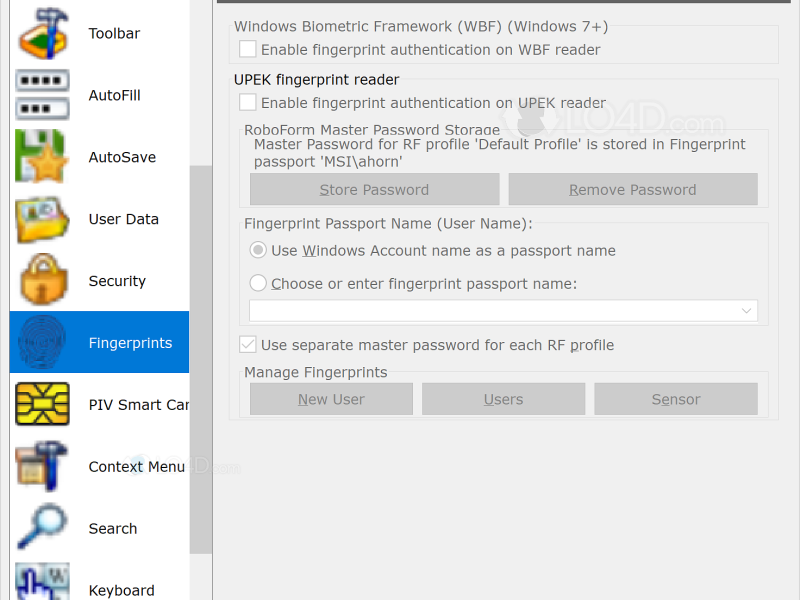Toggle separate master password for each RF profile
Image resolution: width=800 pixels, height=600 pixels.
point(248,345)
